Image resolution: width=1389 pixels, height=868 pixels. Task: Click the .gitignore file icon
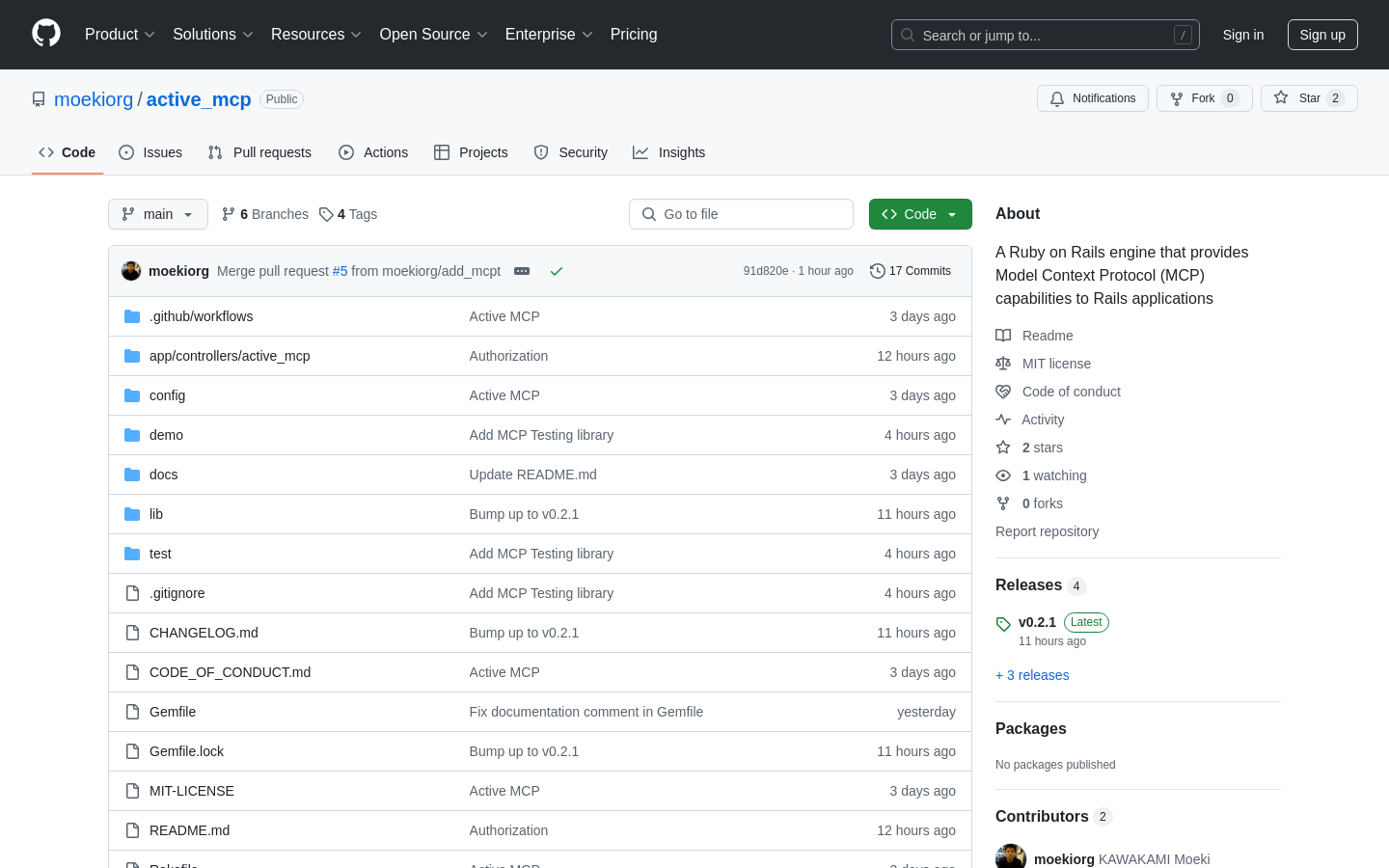[132, 593]
